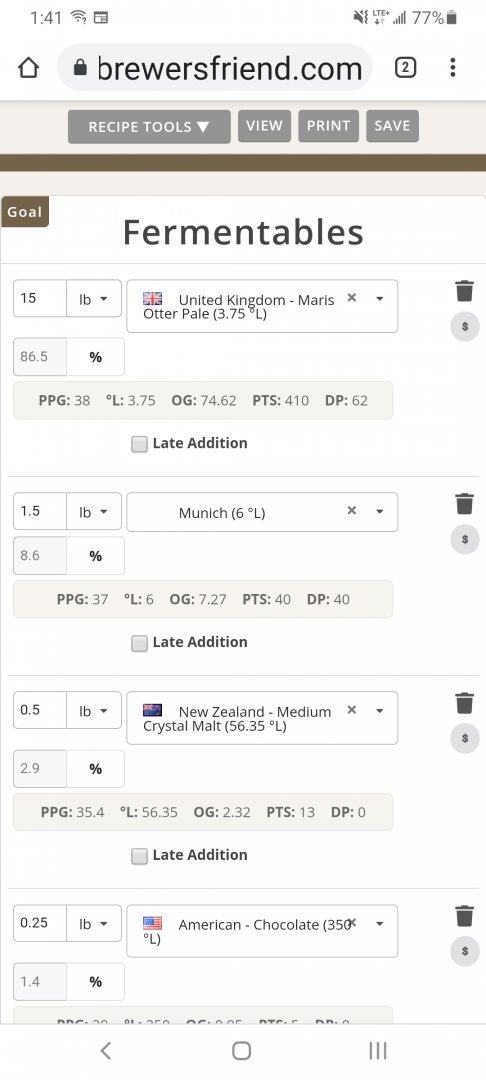Image resolution: width=486 pixels, height=1080 pixels.
Task: Expand the Maris Otter Pale fermentable dropdown
Action: [x=379, y=298]
